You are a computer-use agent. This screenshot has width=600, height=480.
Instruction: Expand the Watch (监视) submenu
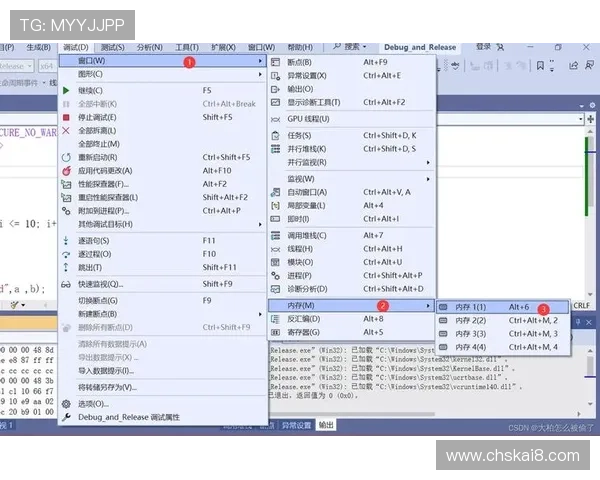(x=428, y=179)
